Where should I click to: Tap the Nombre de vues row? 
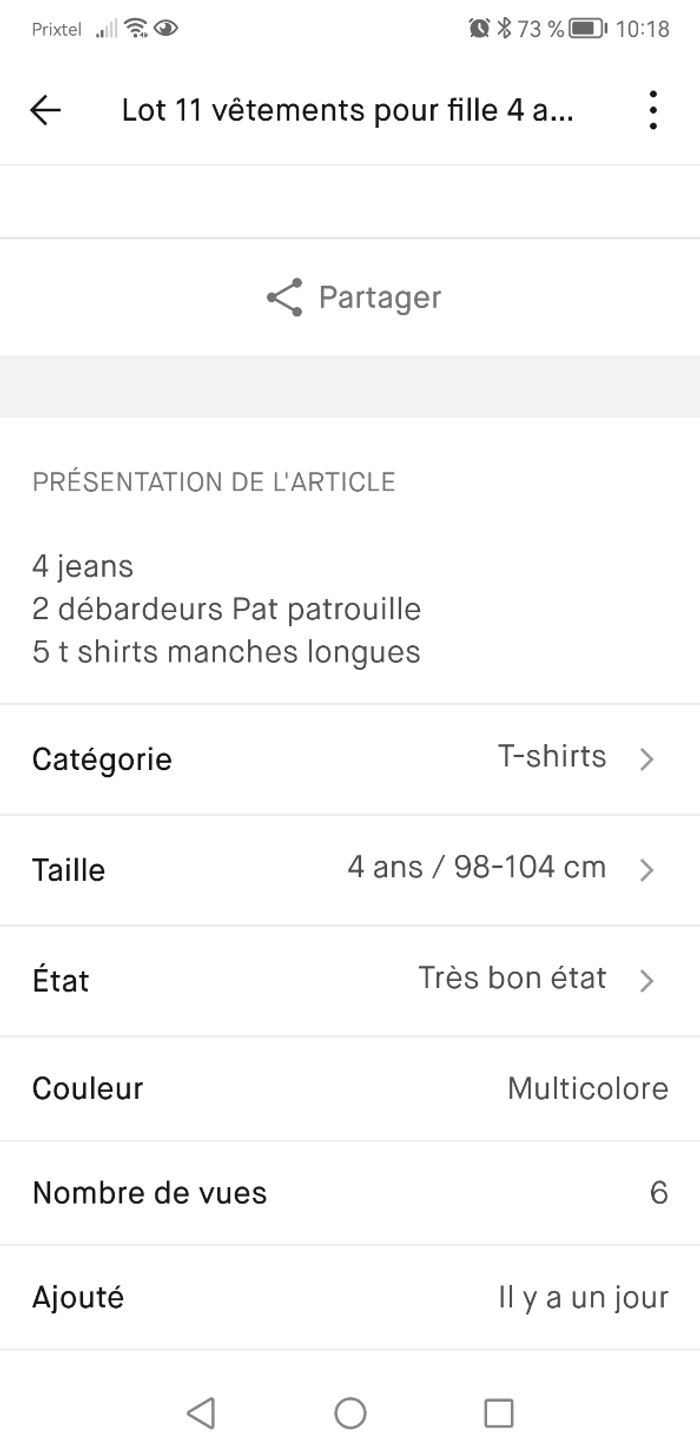click(x=350, y=1192)
